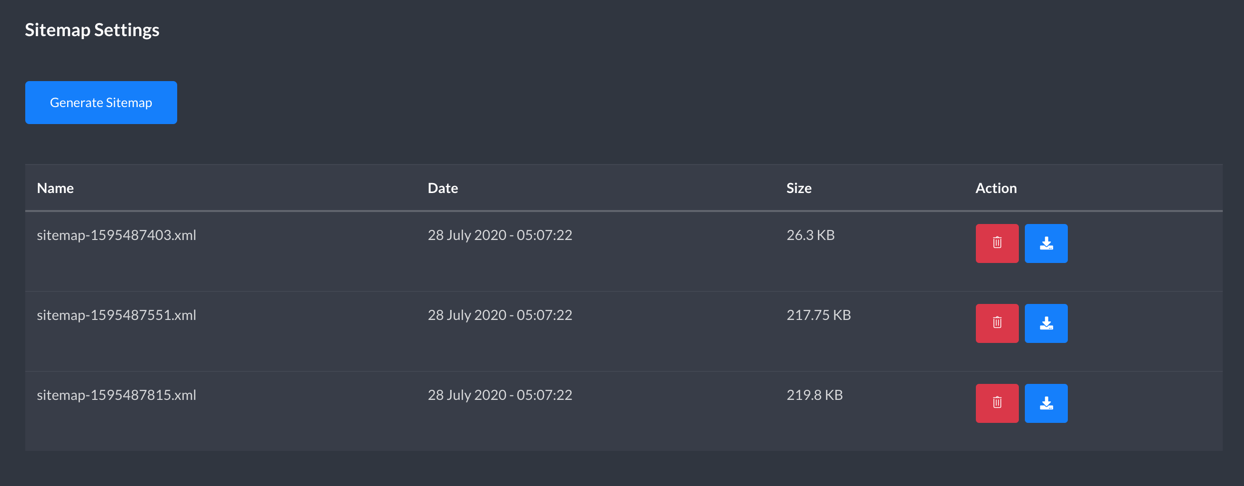Select the sitemap-1595487551.xml file name
1244x486 pixels.
(116, 315)
